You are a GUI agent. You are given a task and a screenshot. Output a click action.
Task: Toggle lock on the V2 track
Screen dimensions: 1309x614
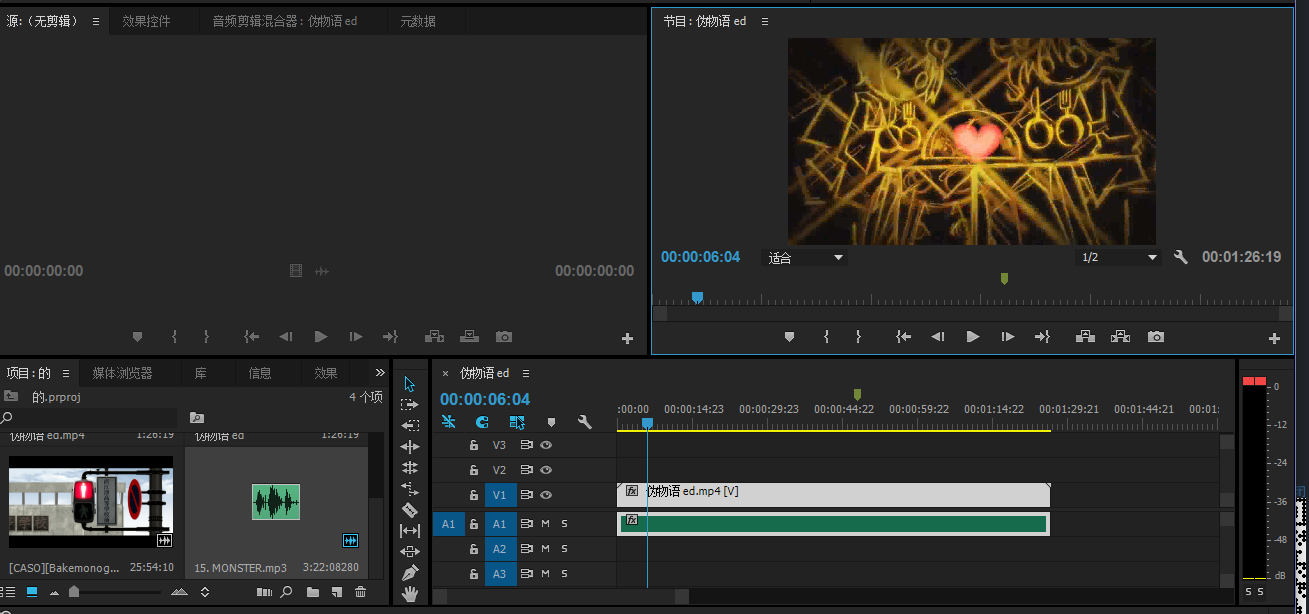pyautogui.click(x=474, y=470)
